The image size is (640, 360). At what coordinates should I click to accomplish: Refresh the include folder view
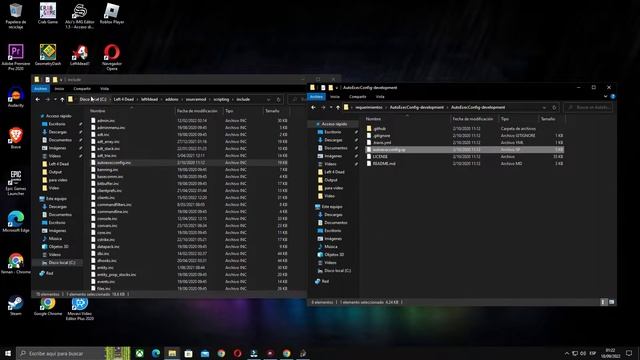pos(278,99)
